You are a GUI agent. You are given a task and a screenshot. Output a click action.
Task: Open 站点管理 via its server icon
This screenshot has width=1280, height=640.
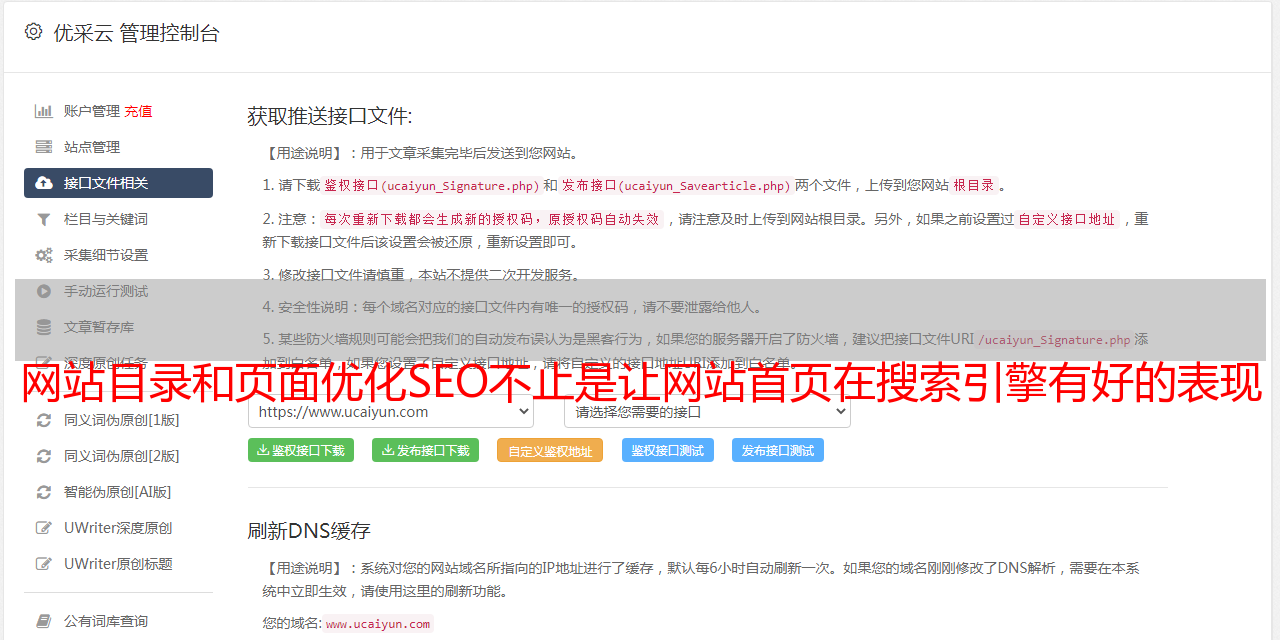click(x=44, y=147)
